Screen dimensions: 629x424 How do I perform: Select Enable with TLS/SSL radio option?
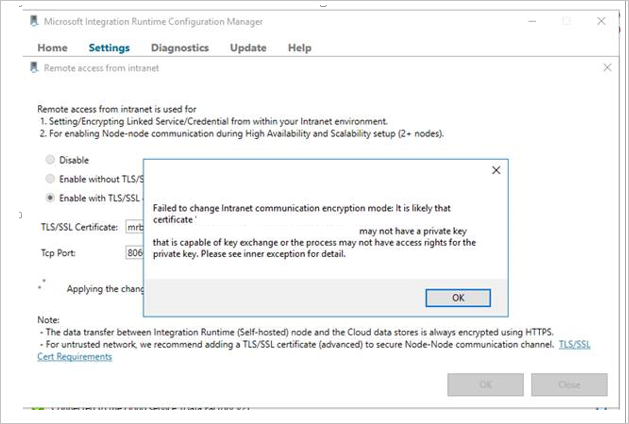pyautogui.click(x=50, y=196)
